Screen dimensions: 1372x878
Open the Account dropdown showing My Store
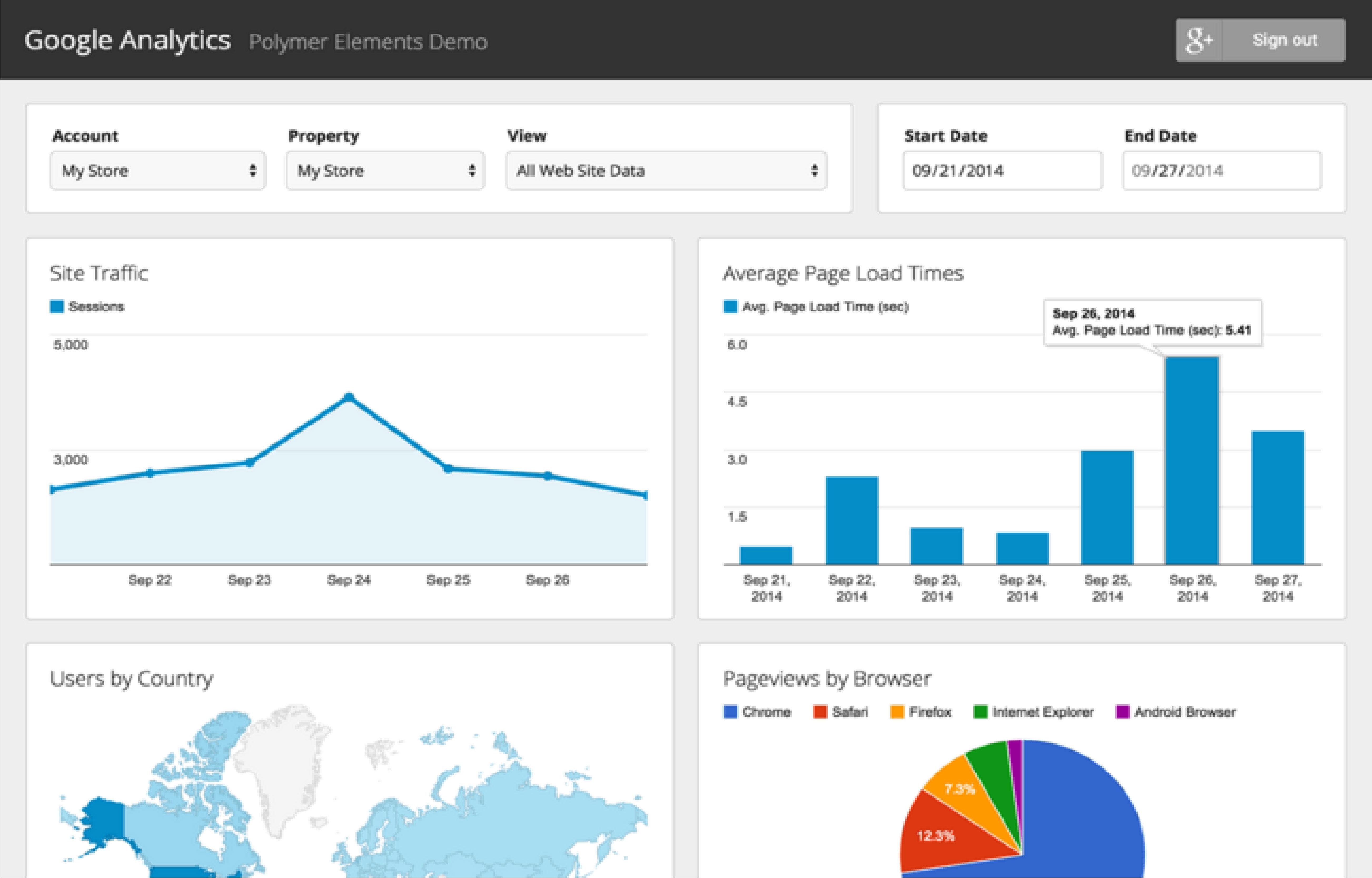click(158, 171)
